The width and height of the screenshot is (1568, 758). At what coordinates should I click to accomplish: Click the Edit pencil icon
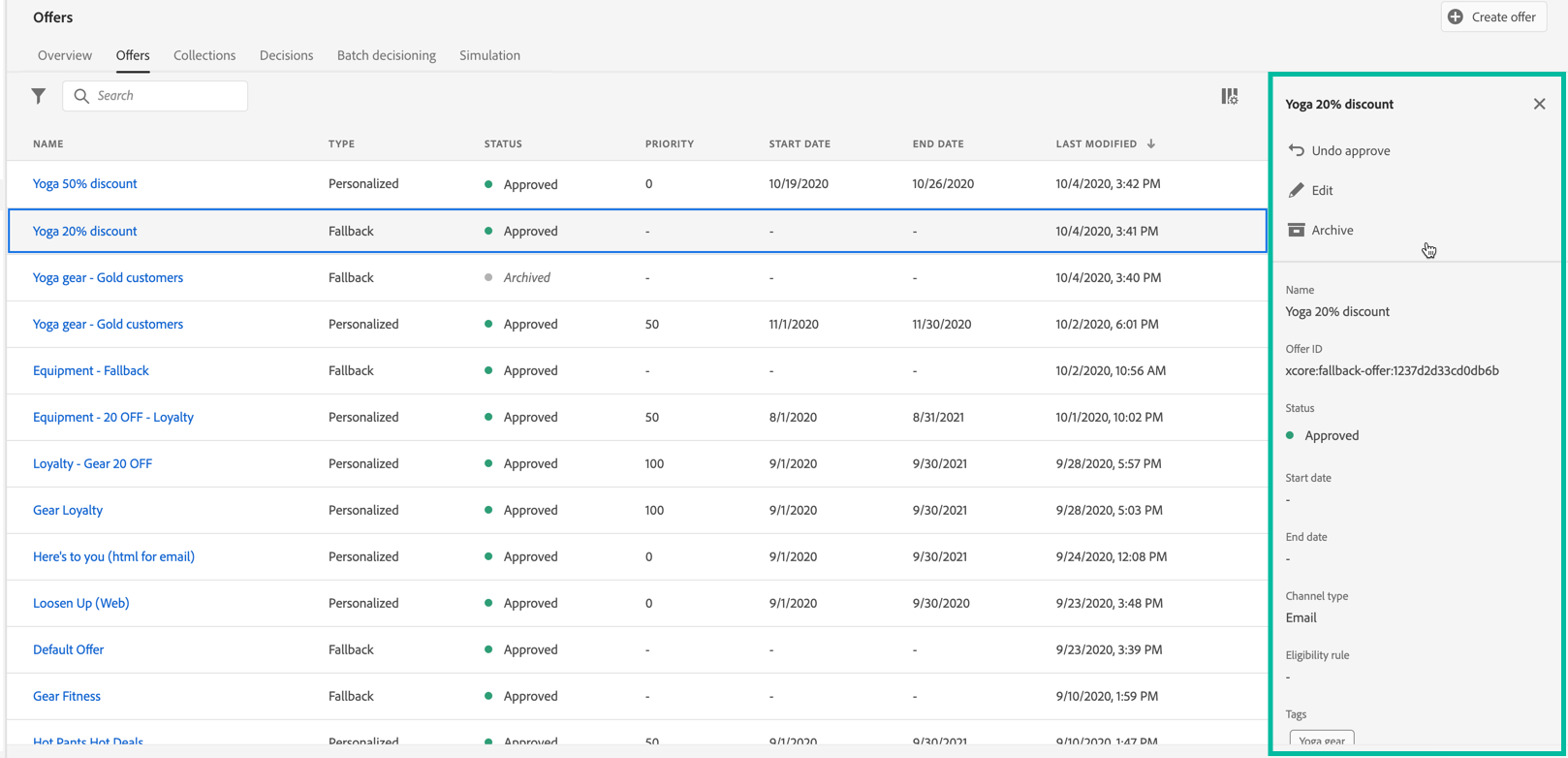pos(1296,190)
